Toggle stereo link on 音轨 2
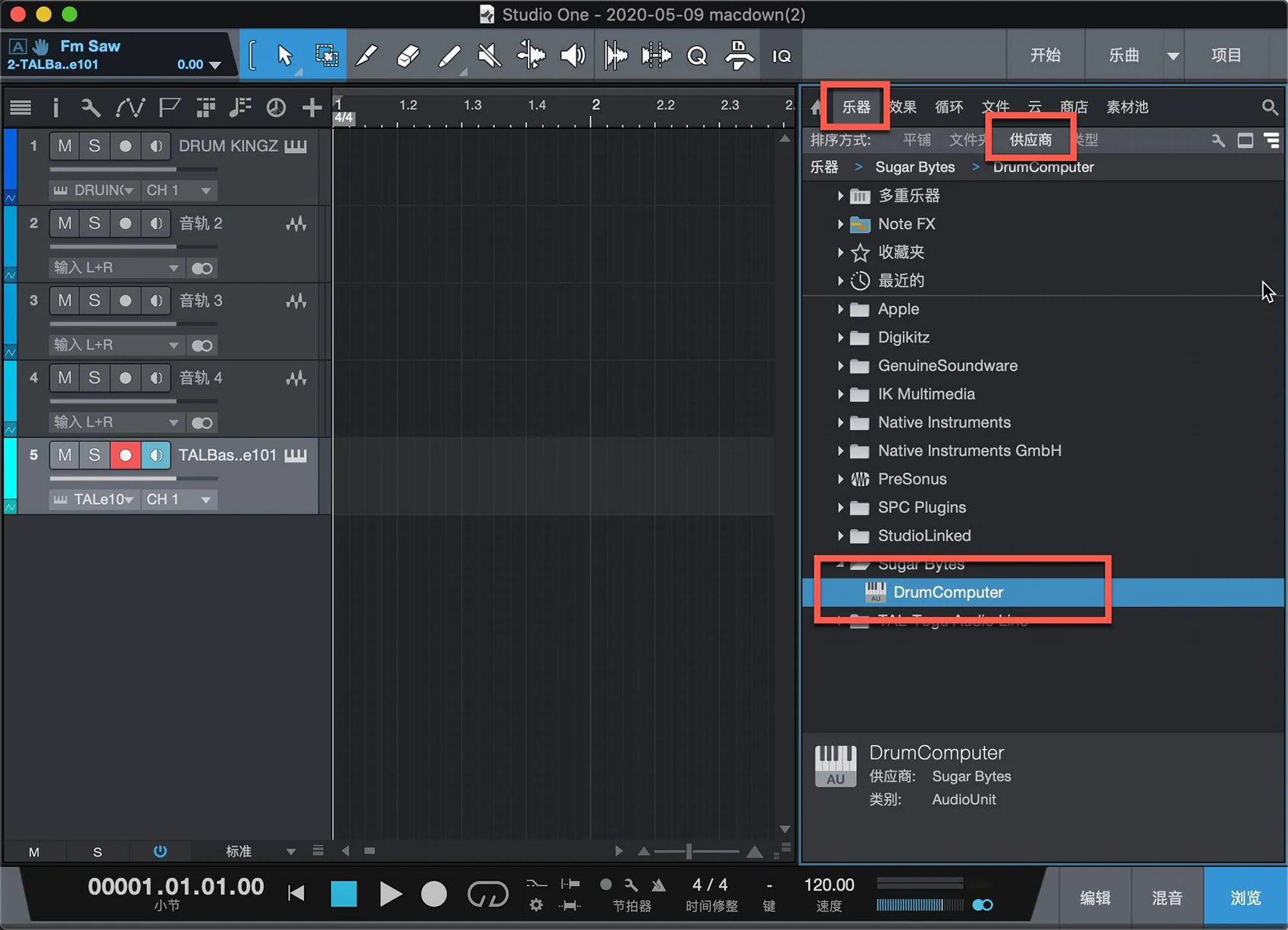 tap(202, 268)
